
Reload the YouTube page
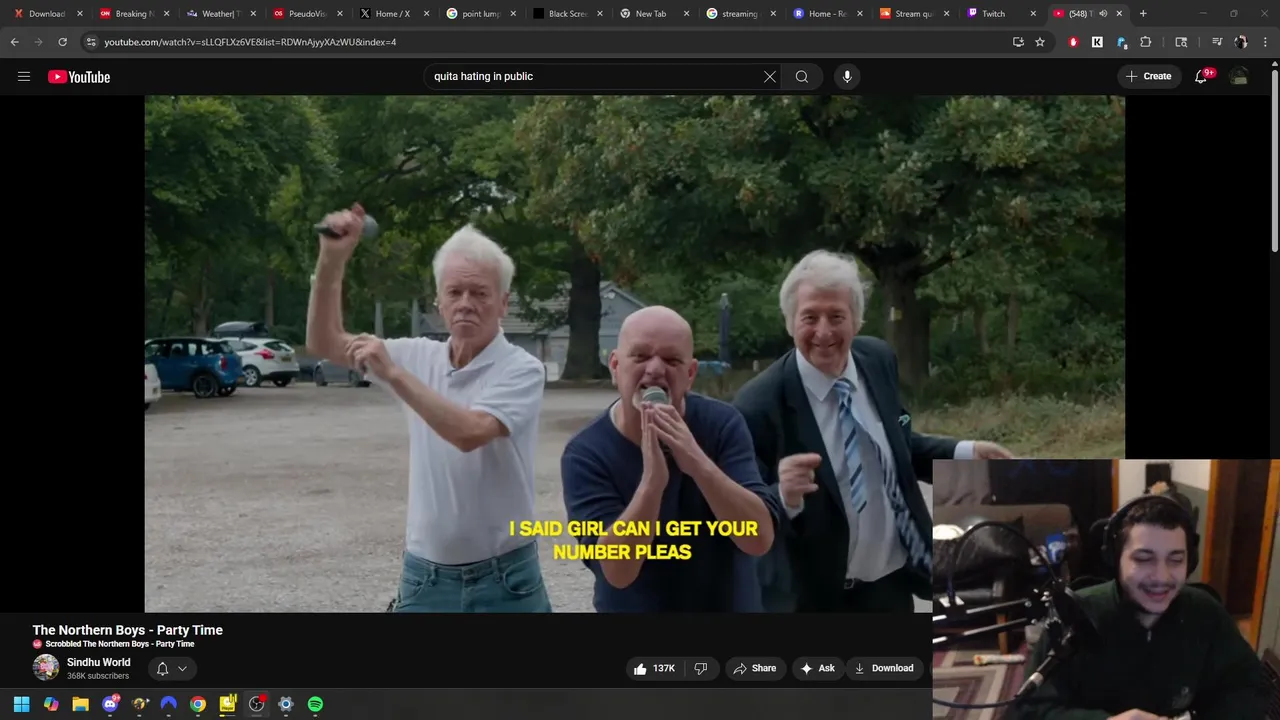62,42
